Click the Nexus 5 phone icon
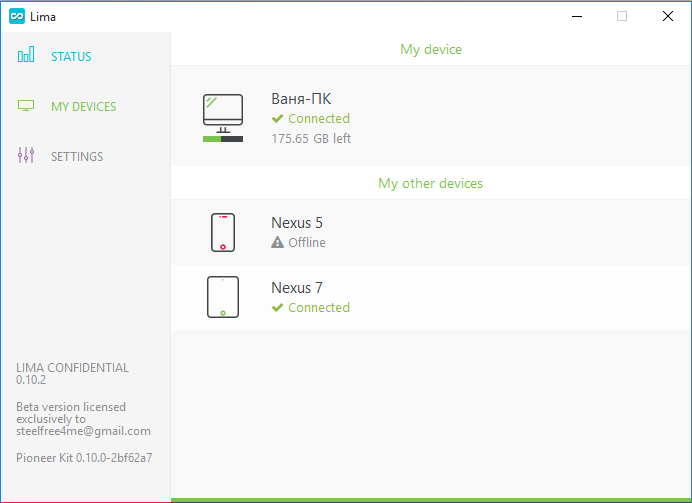 click(x=223, y=233)
